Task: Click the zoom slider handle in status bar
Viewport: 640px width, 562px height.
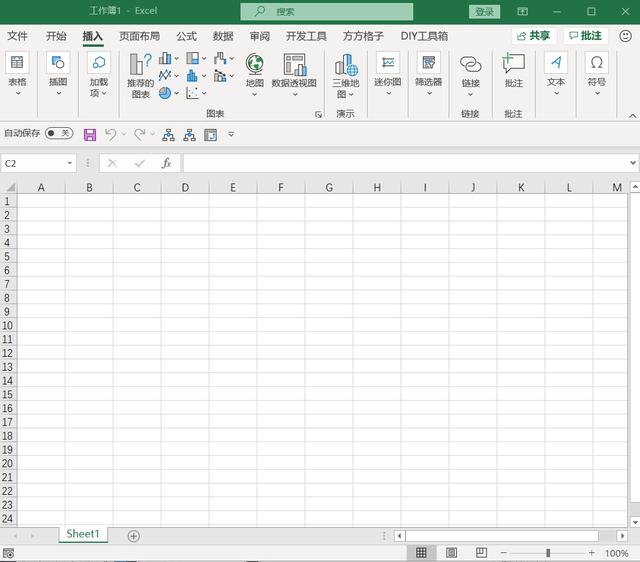Action: click(547, 553)
